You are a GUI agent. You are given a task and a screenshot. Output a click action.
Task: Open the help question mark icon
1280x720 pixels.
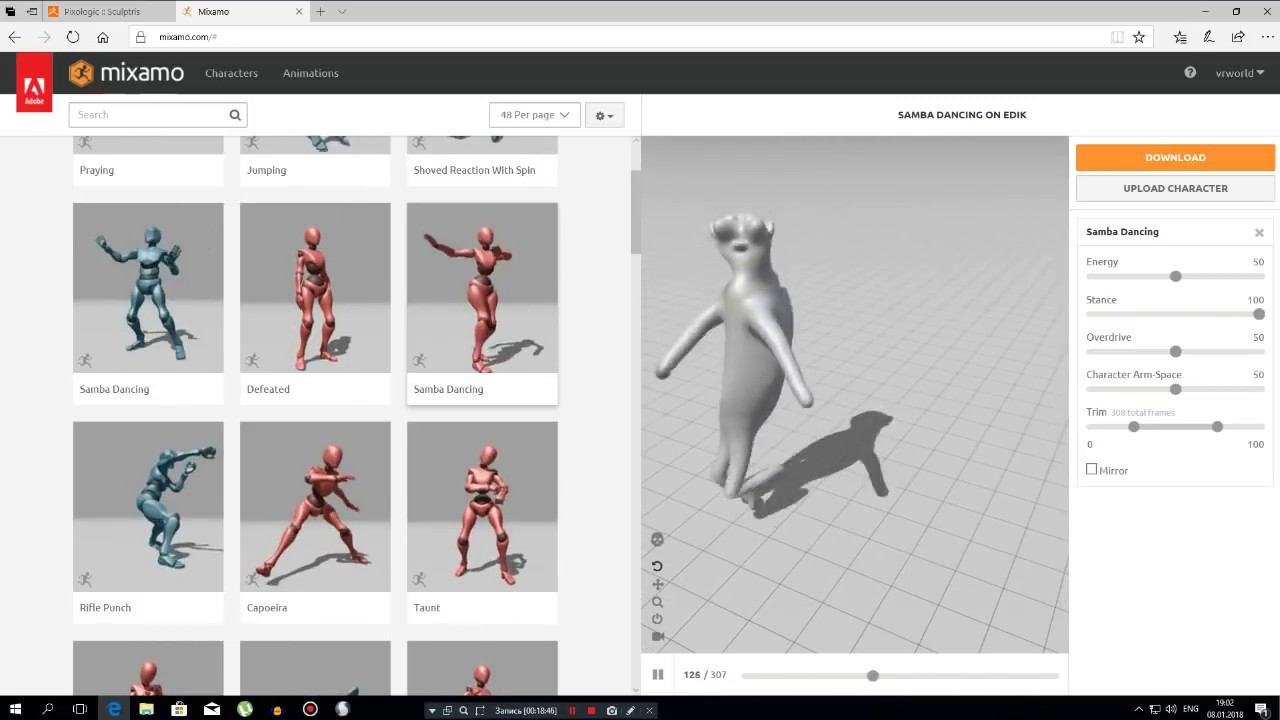point(1190,73)
